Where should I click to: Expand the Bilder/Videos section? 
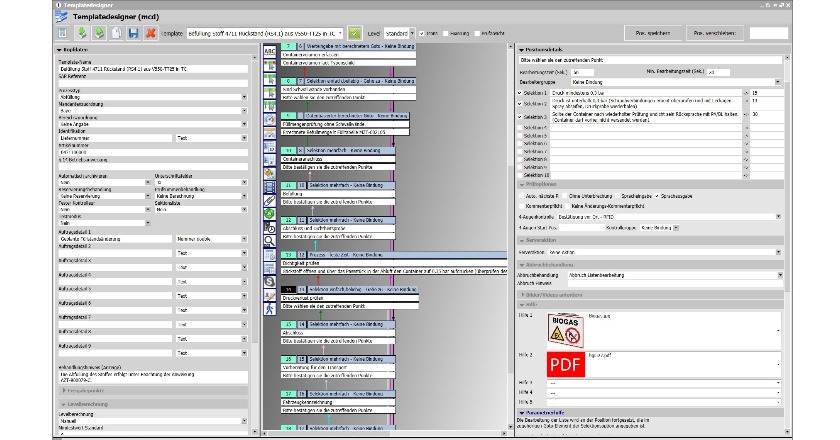click(x=522, y=295)
